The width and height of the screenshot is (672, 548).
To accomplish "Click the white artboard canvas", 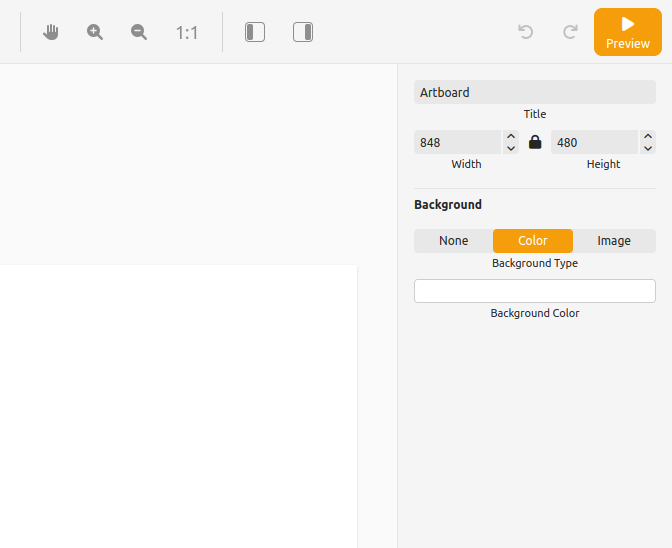I will 178,406.
